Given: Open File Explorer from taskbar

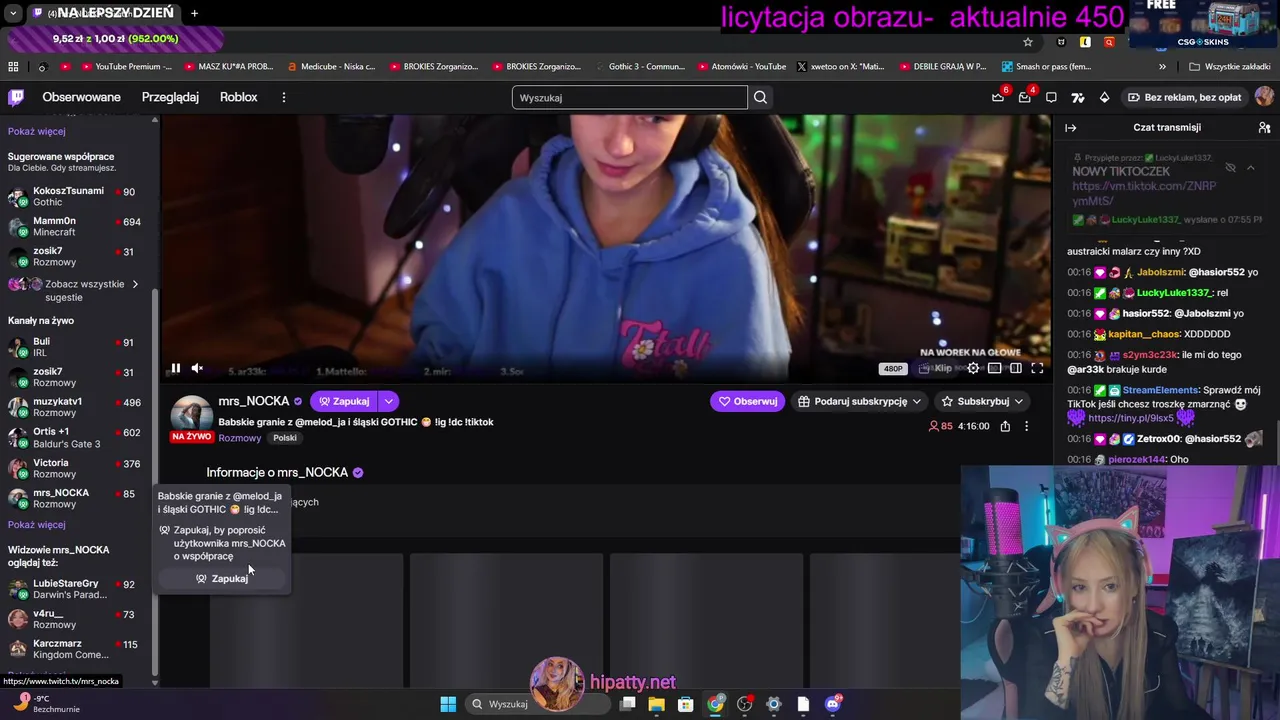Looking at the screenshot, I should point(656,704).
